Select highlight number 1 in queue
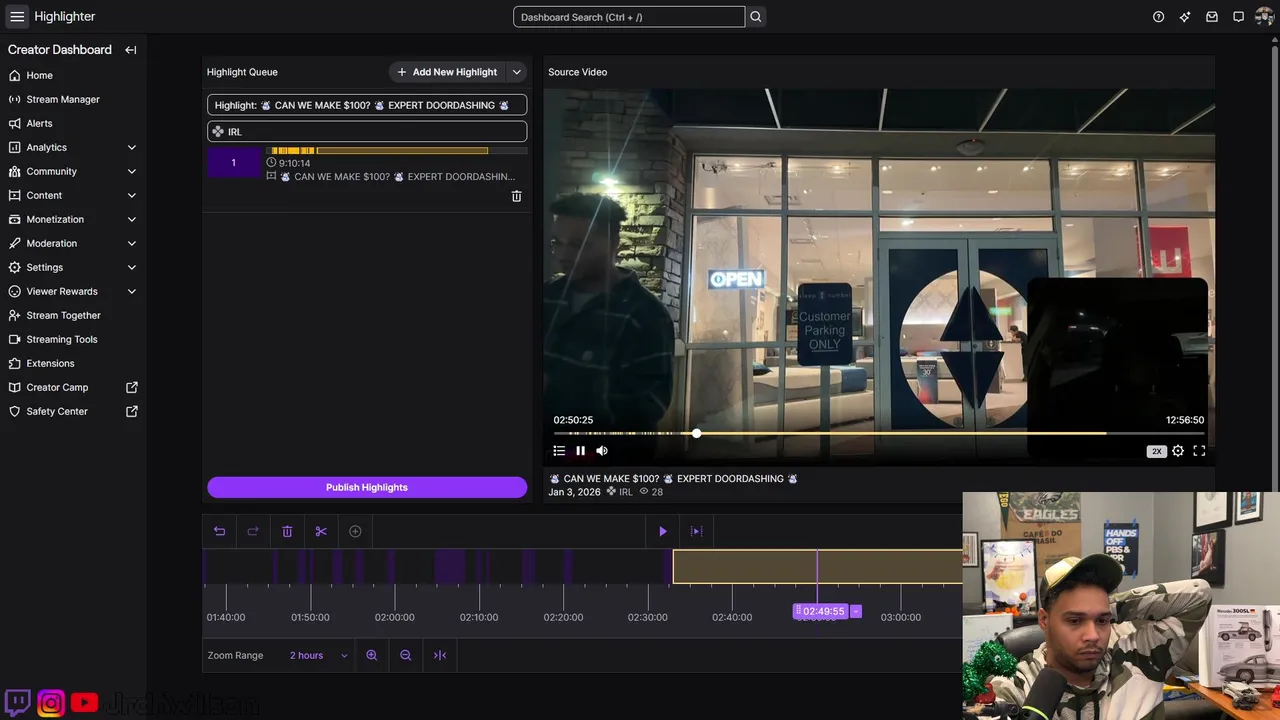 (x=234, y=163)
